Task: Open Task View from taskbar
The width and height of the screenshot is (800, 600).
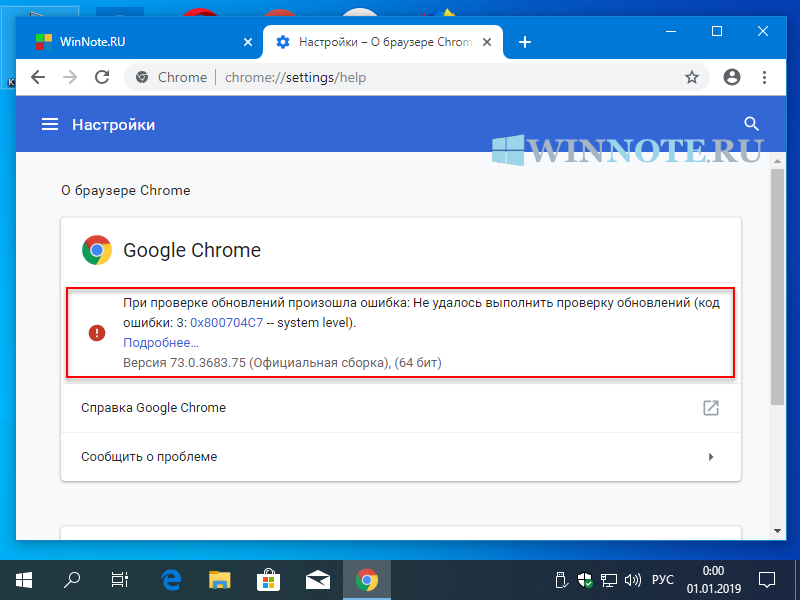Action: (120, 580)
